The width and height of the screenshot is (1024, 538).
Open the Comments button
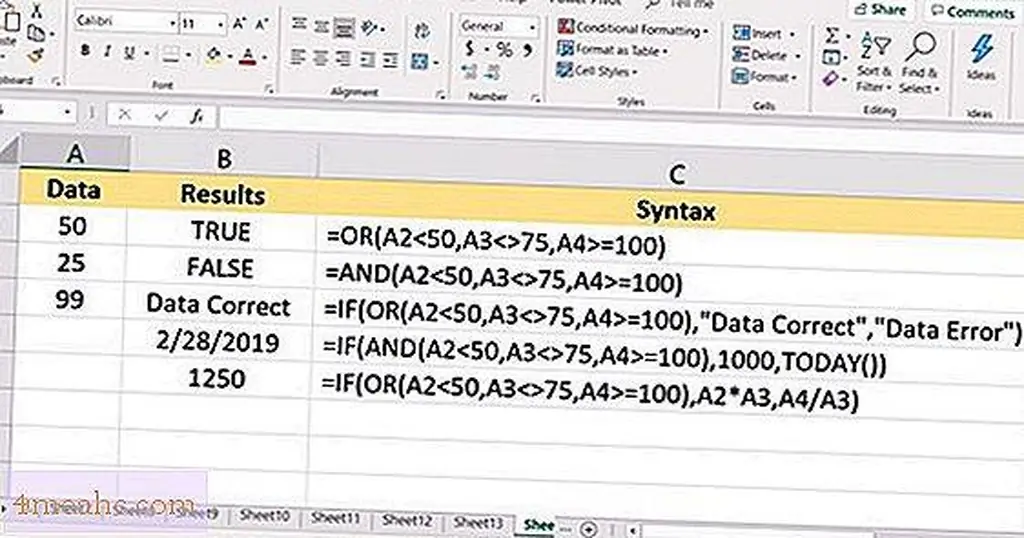pos(970,11)
